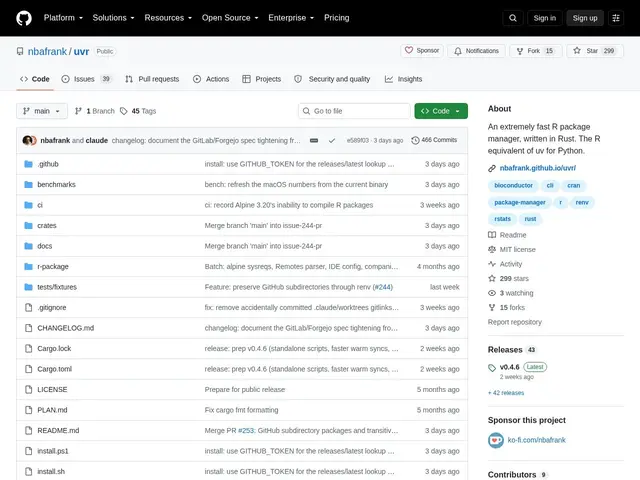Open the + 42 releases link
The image size is (640, 480).
pyautogui.click(x=506, y=393)
